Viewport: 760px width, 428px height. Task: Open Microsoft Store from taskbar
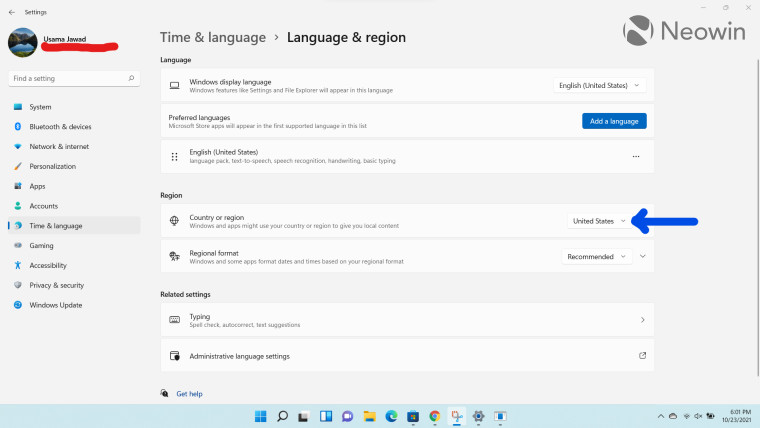click(x=413, y=416)
